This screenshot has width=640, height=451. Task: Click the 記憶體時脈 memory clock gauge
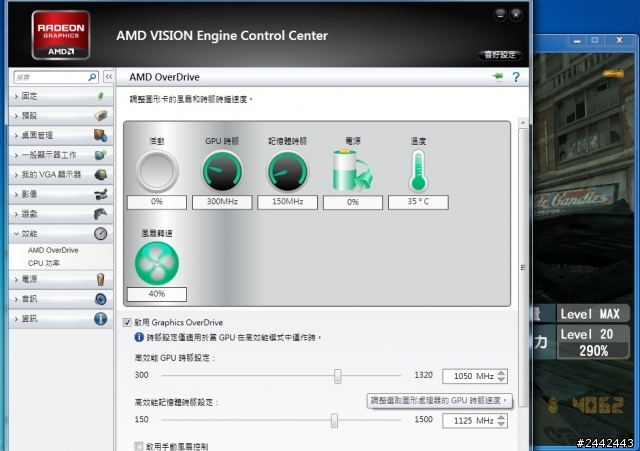[287, 171]
